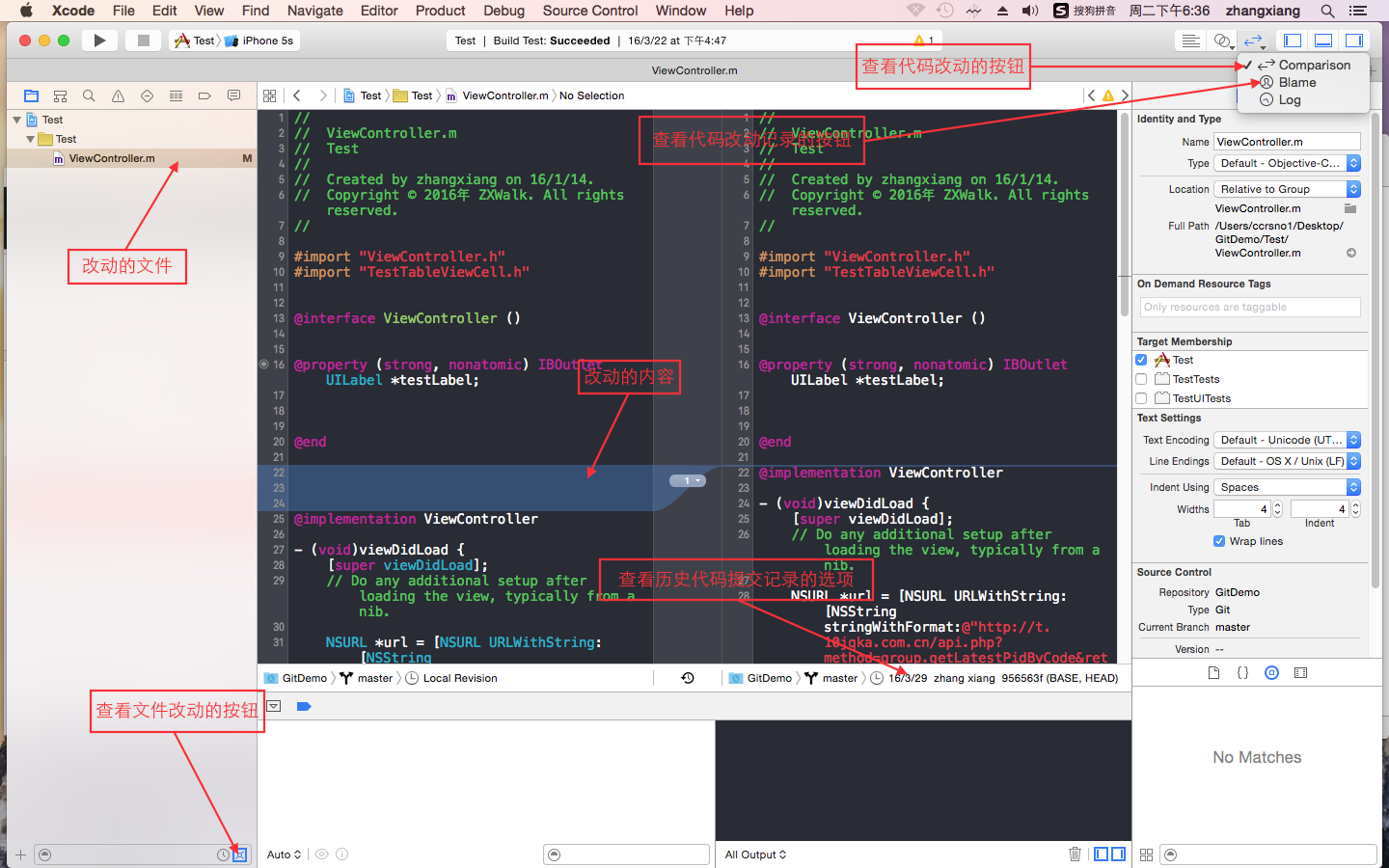Open the Location Relative to Group dropdown

tap(1287, 189)
